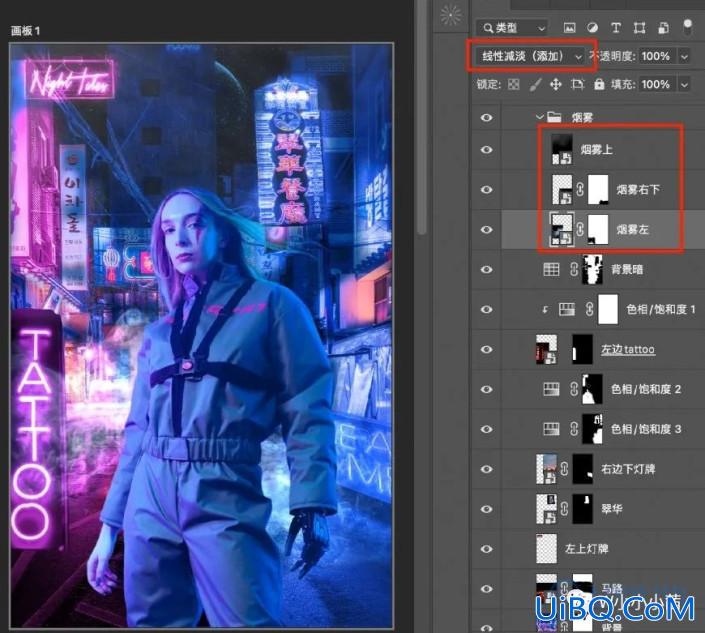Hide the 马路 layer

[x=486, y=589]
